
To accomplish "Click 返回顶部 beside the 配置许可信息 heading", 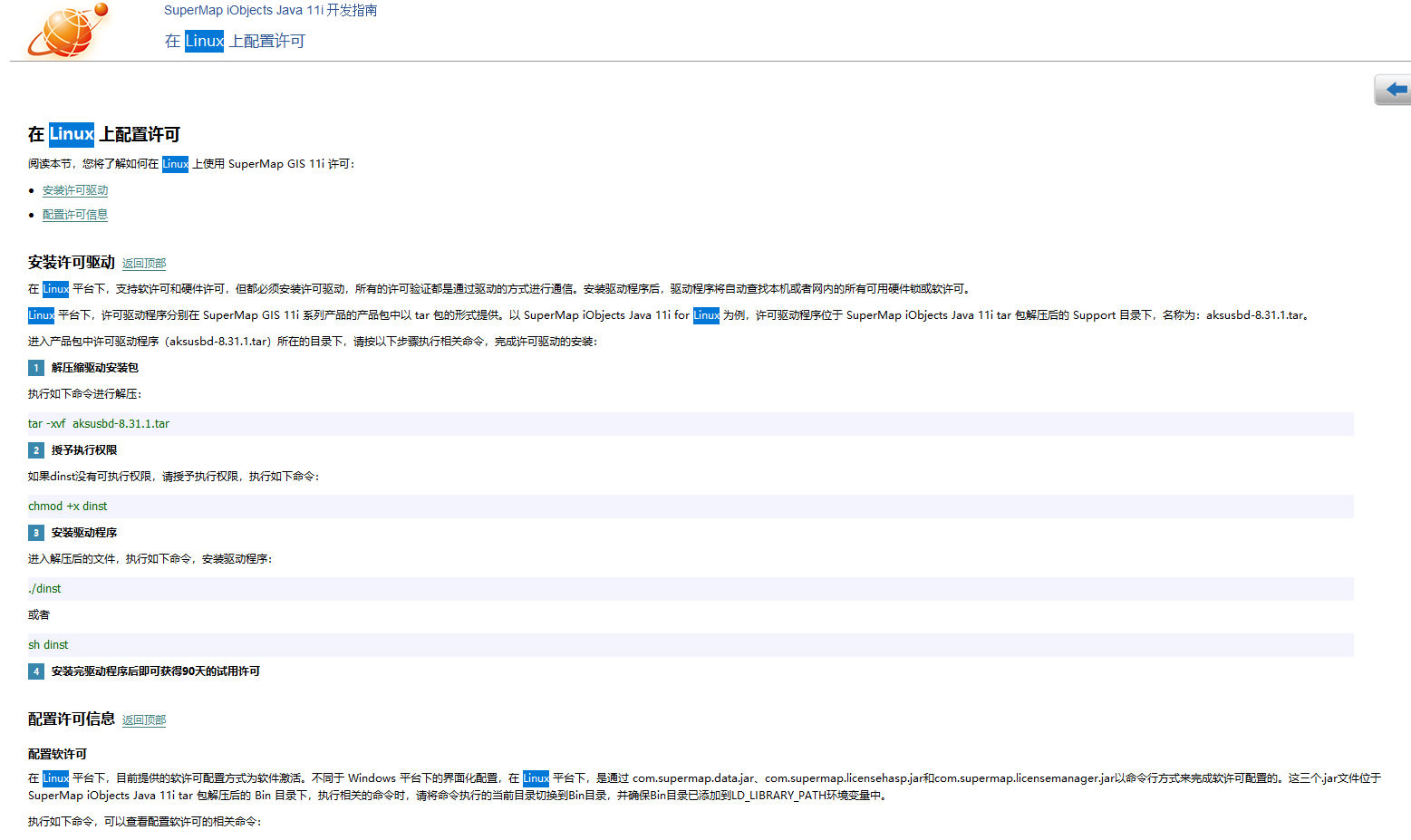I will (144, 720).
